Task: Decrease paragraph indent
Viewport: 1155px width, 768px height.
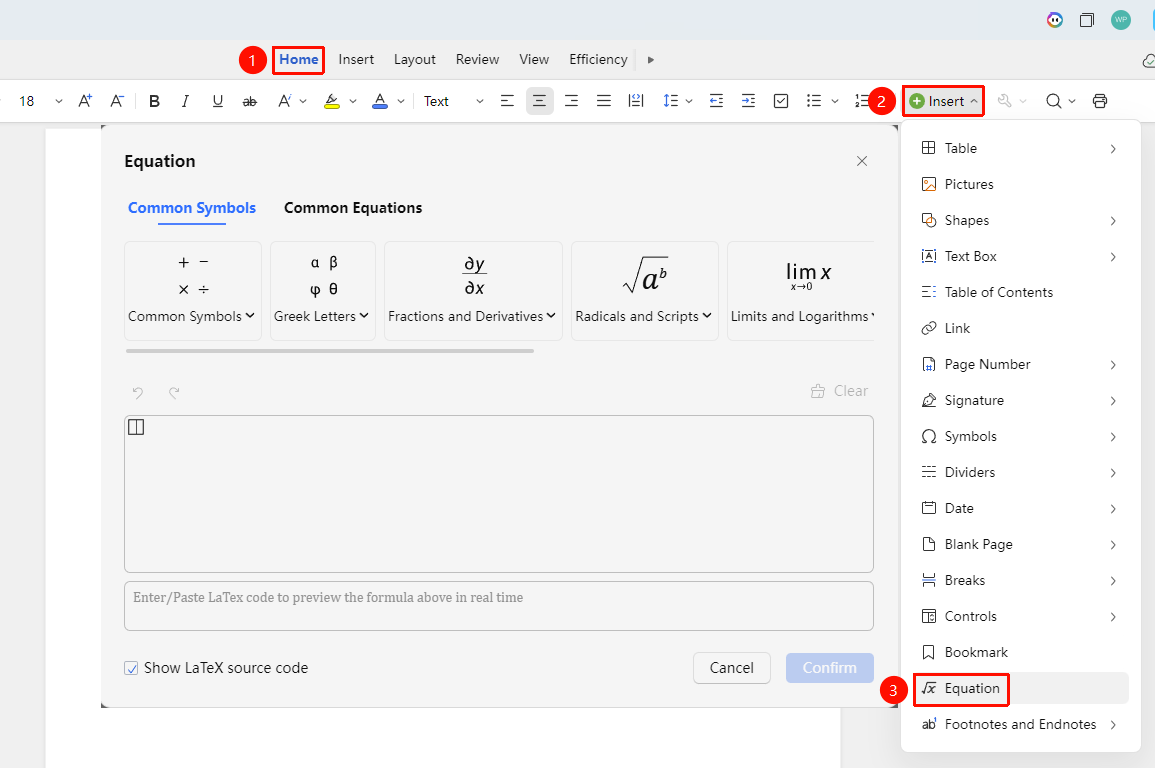Action: click(716, 101)
